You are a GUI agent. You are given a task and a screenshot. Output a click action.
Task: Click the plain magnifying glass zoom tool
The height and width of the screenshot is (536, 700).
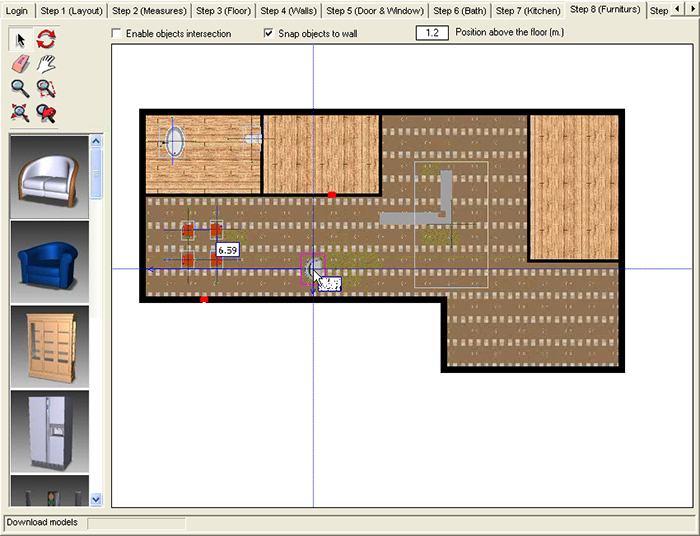click(x=20, y=88)
